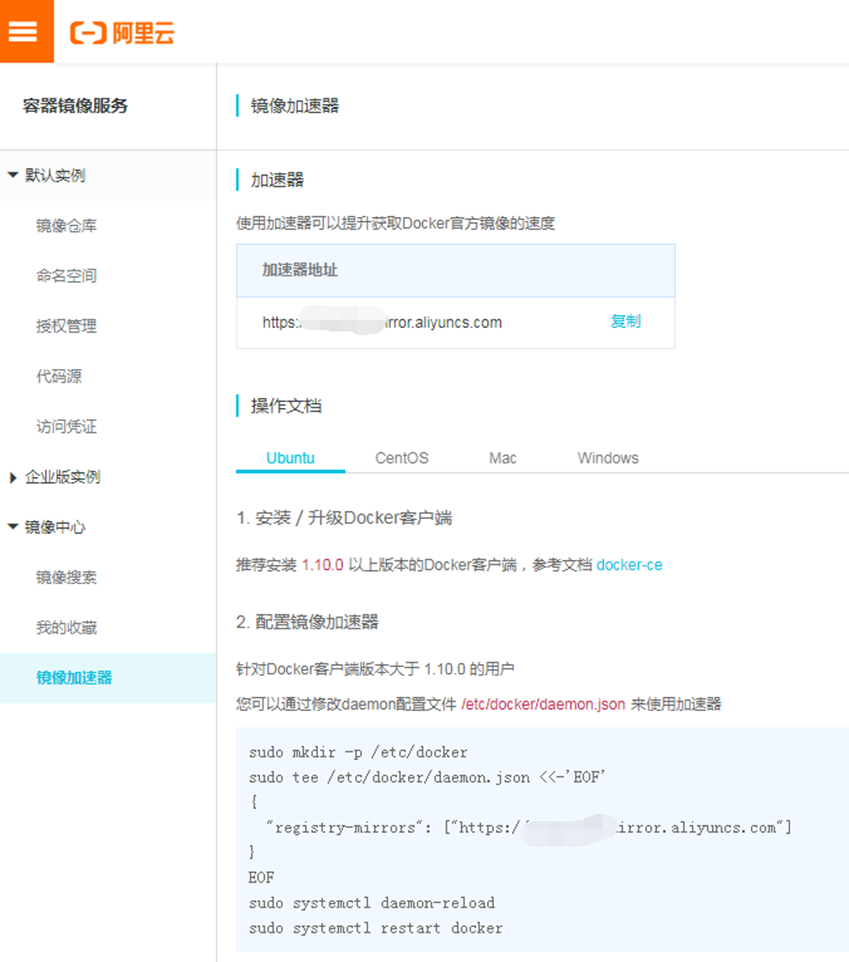Click heading 1. 安装 / 升级Docker客户端

tap(344, 518)
